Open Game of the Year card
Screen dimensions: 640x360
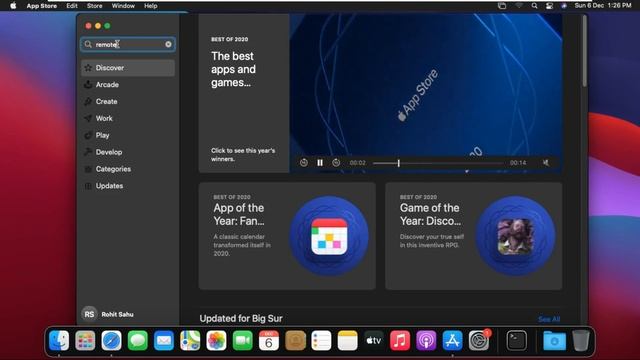tap(473, 236)
